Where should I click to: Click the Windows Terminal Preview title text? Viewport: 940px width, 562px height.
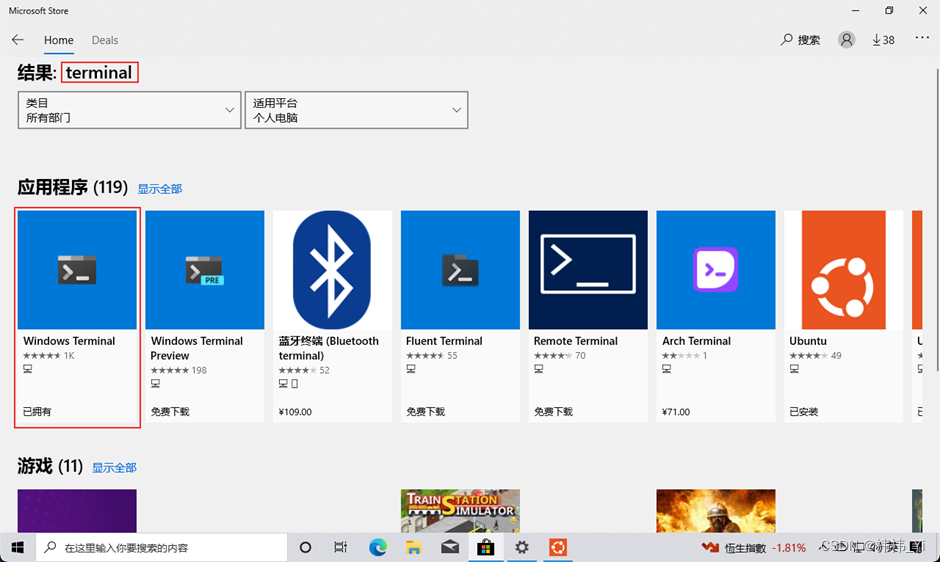[197, 348]
